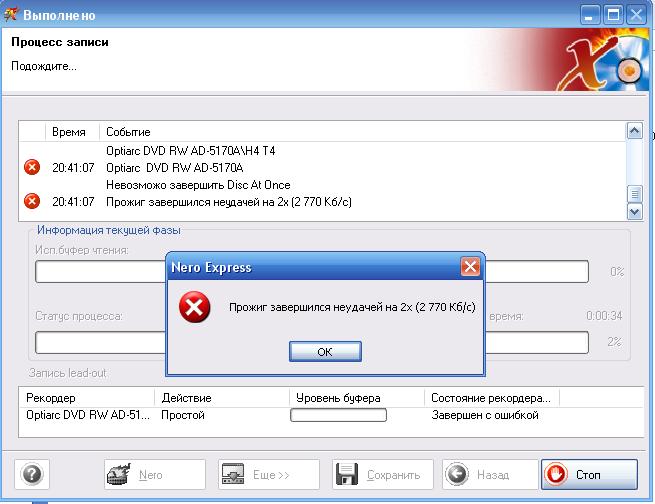This screenshot has height=504, width=655.
Task: Click the Еще >> button
Action: [269, 474]
